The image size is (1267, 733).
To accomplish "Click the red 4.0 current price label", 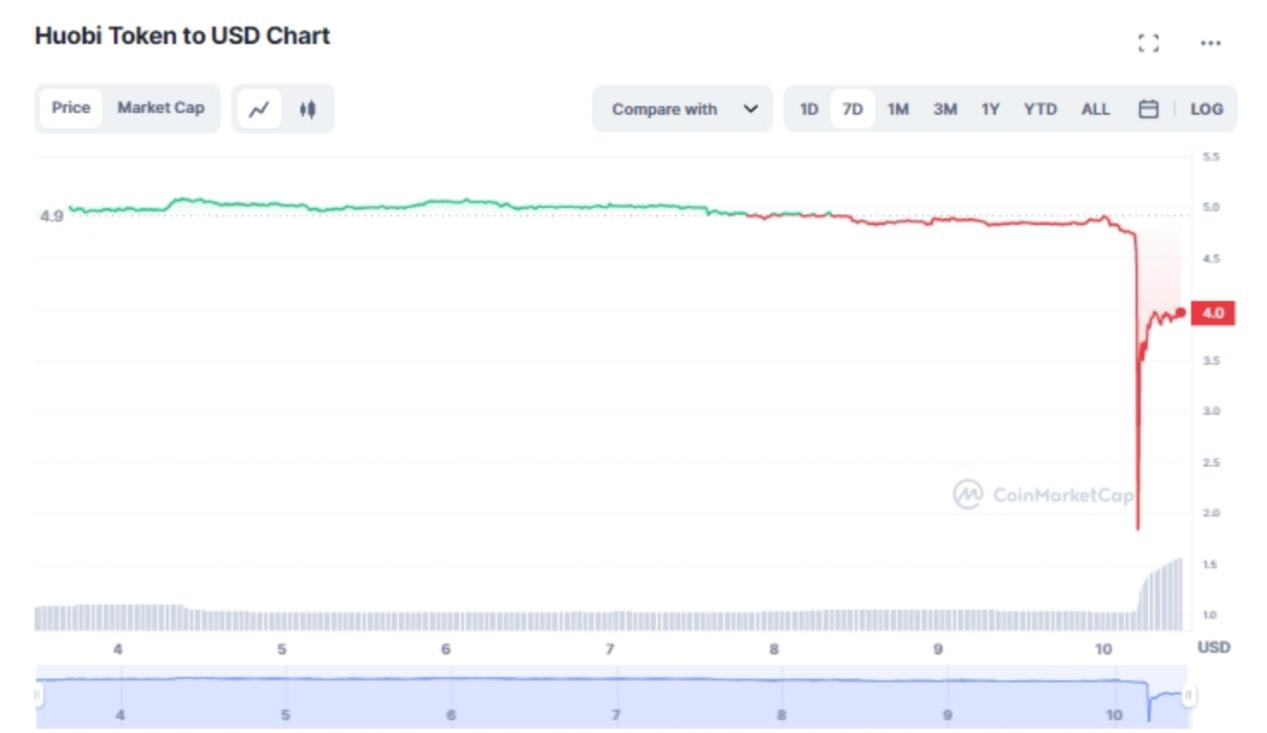I will click(1213, 313).
